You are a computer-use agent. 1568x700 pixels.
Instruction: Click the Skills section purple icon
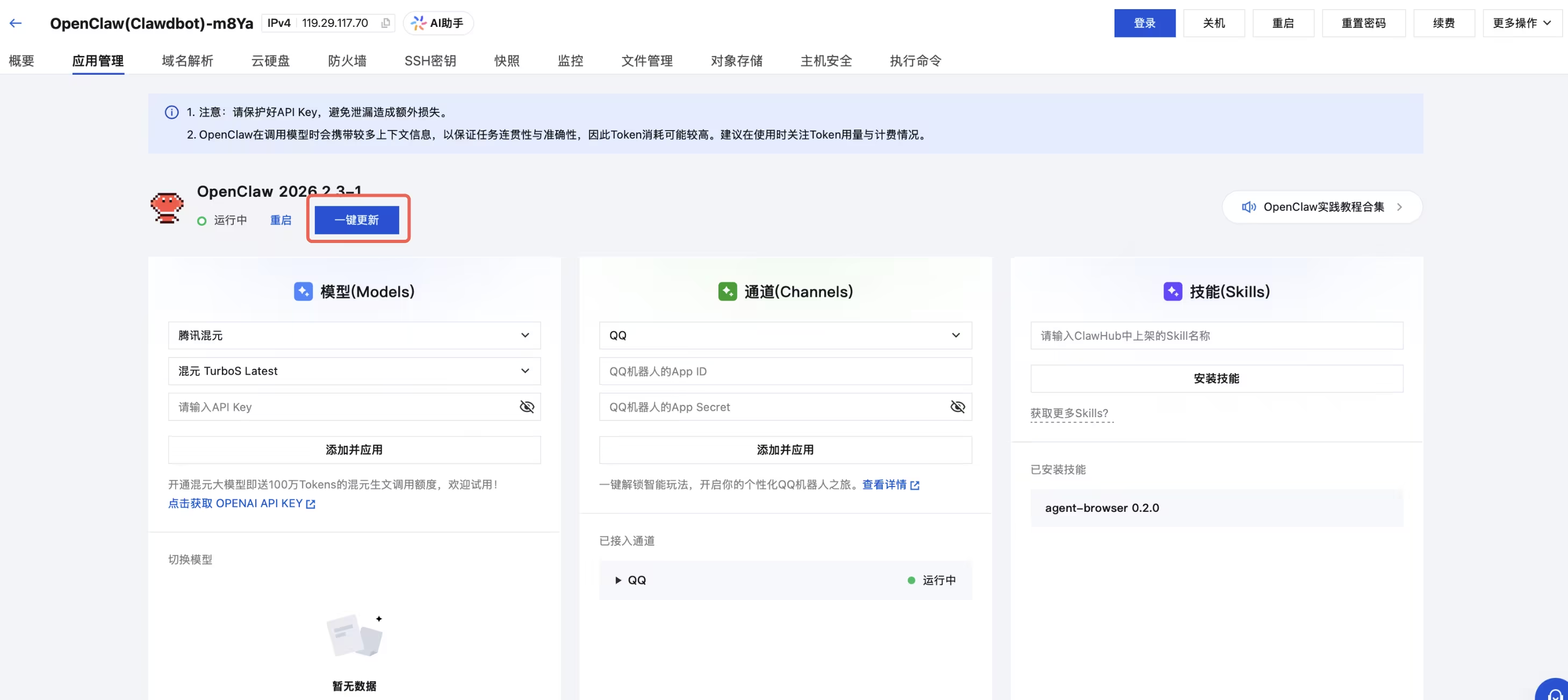click(x=1173, y=291)
